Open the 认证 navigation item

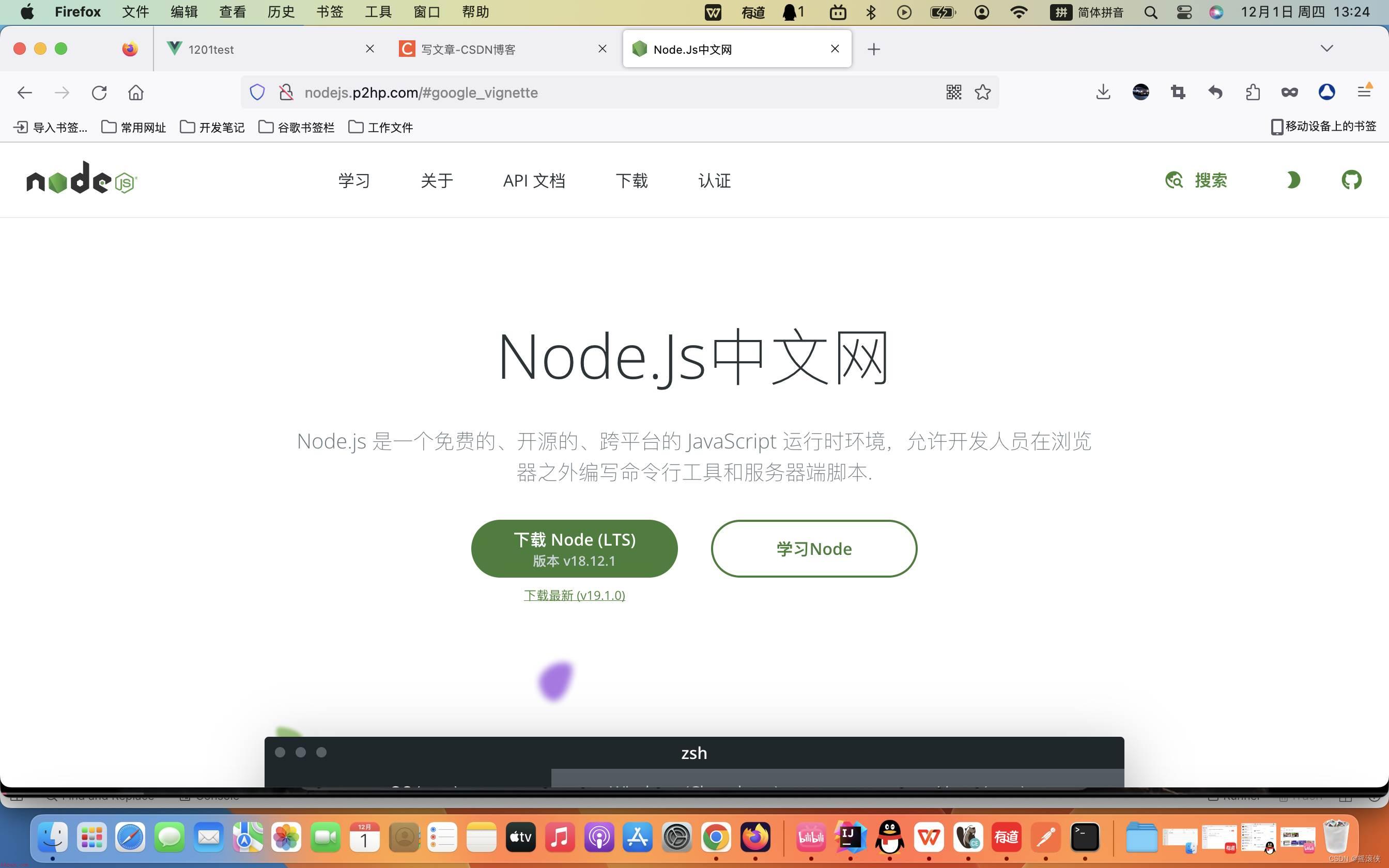(x=715, y=181)
